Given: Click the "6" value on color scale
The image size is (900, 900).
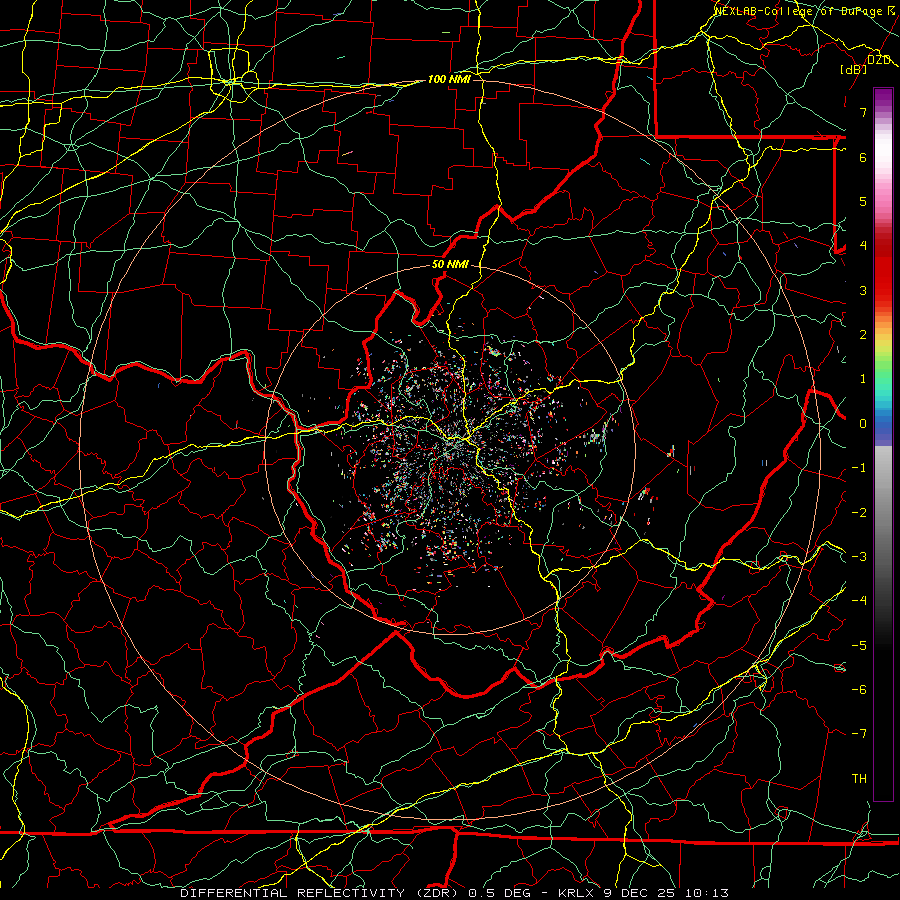Looking at the screenshot, I should tap(863, 157).
